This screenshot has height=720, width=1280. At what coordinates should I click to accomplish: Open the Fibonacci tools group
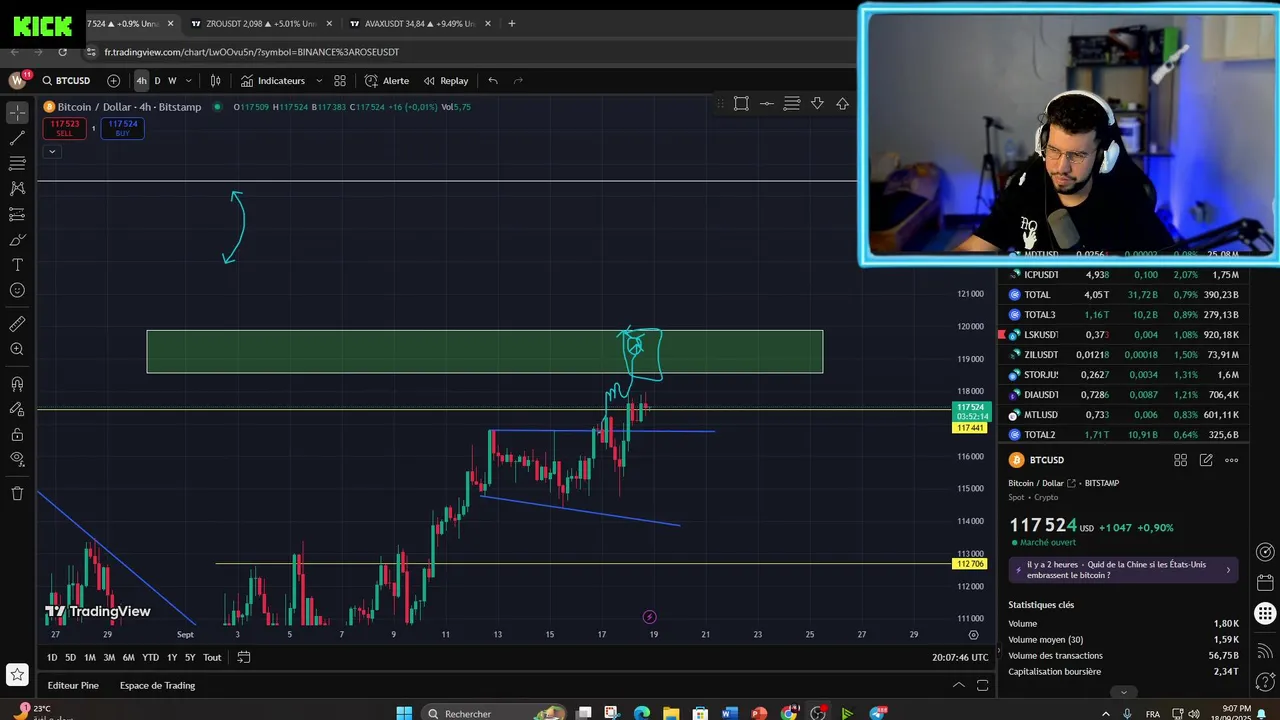tap(17, 163)
